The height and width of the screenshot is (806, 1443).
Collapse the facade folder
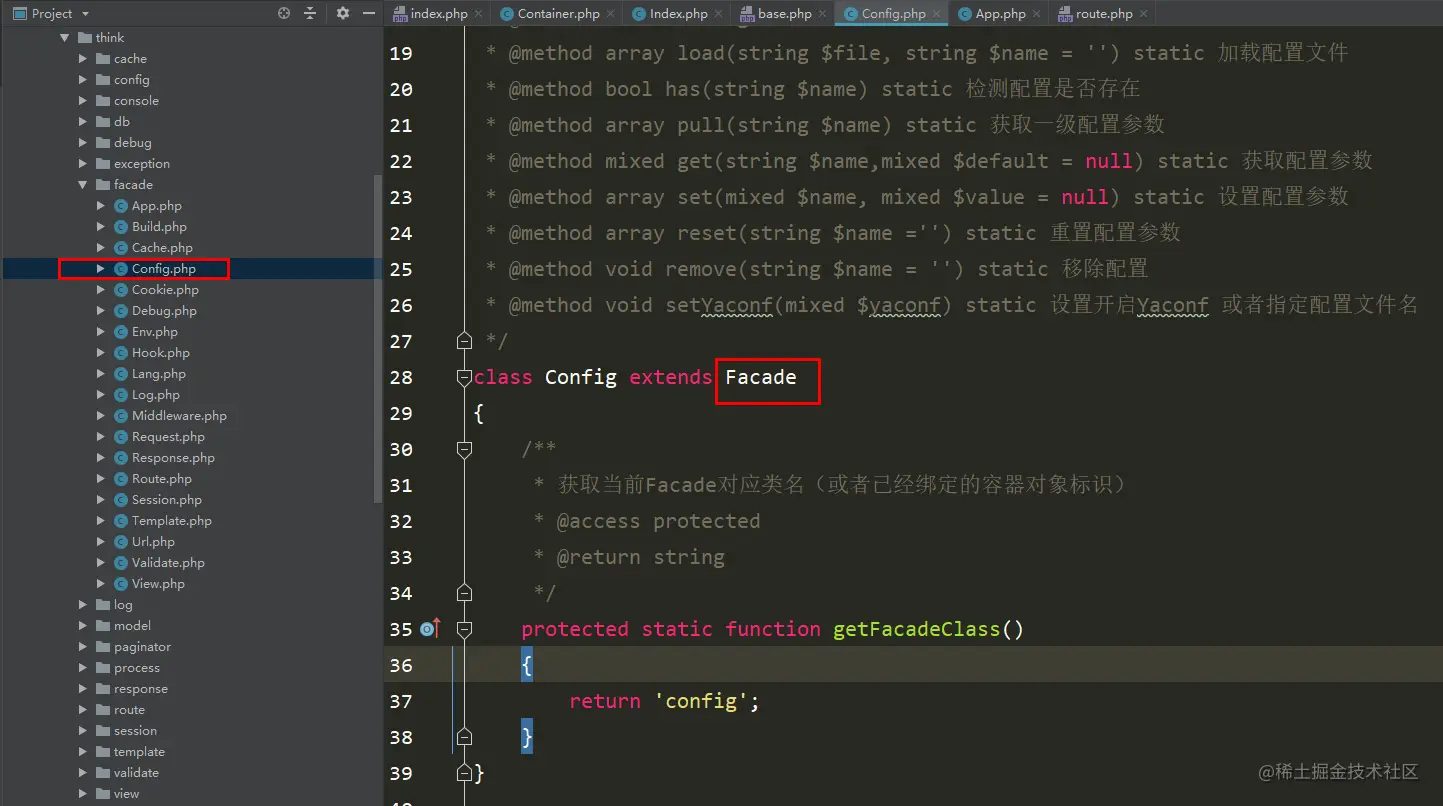[83, 185]
